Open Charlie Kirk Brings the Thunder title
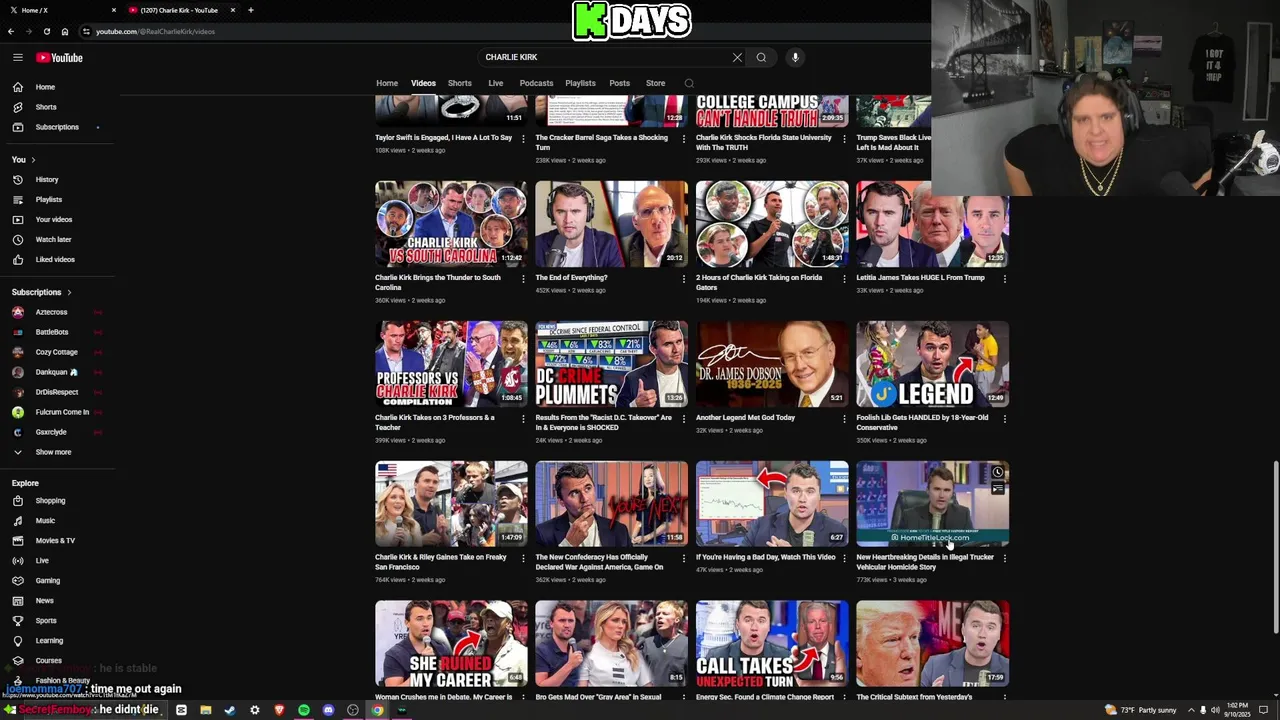 point(438,282)
